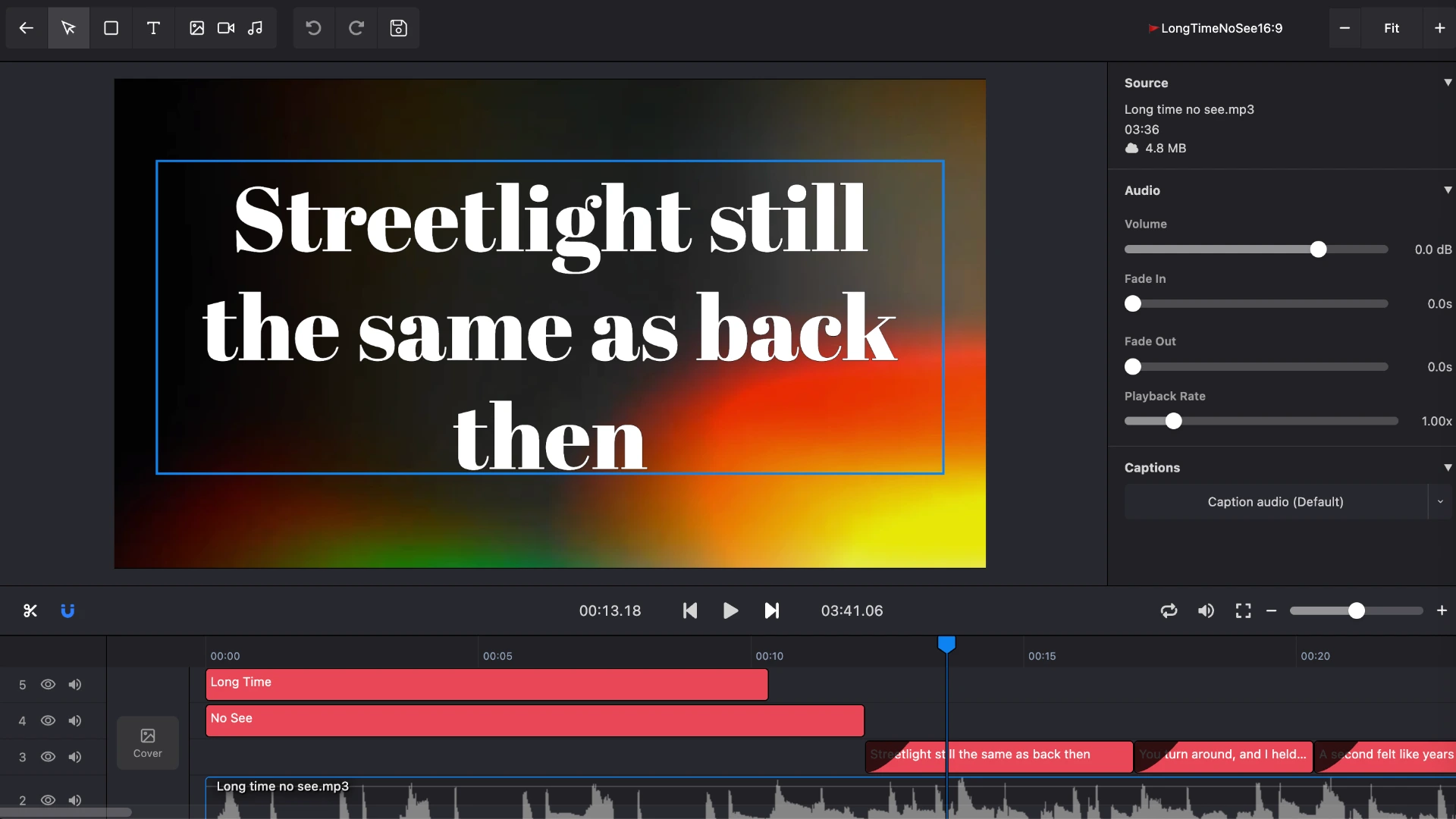Click the add audio music note icon

pos(256,28)
